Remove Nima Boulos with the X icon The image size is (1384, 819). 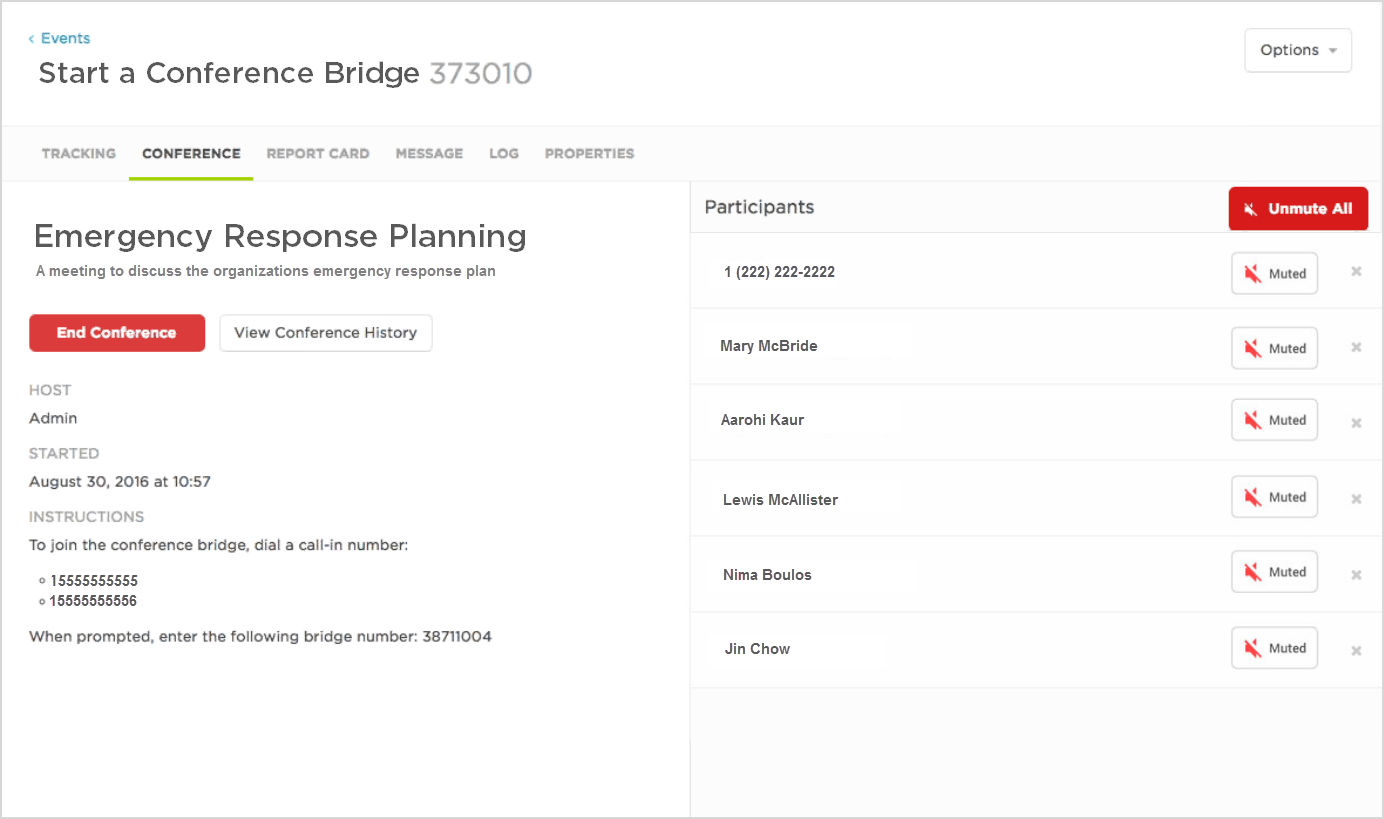pos(1356,575)
